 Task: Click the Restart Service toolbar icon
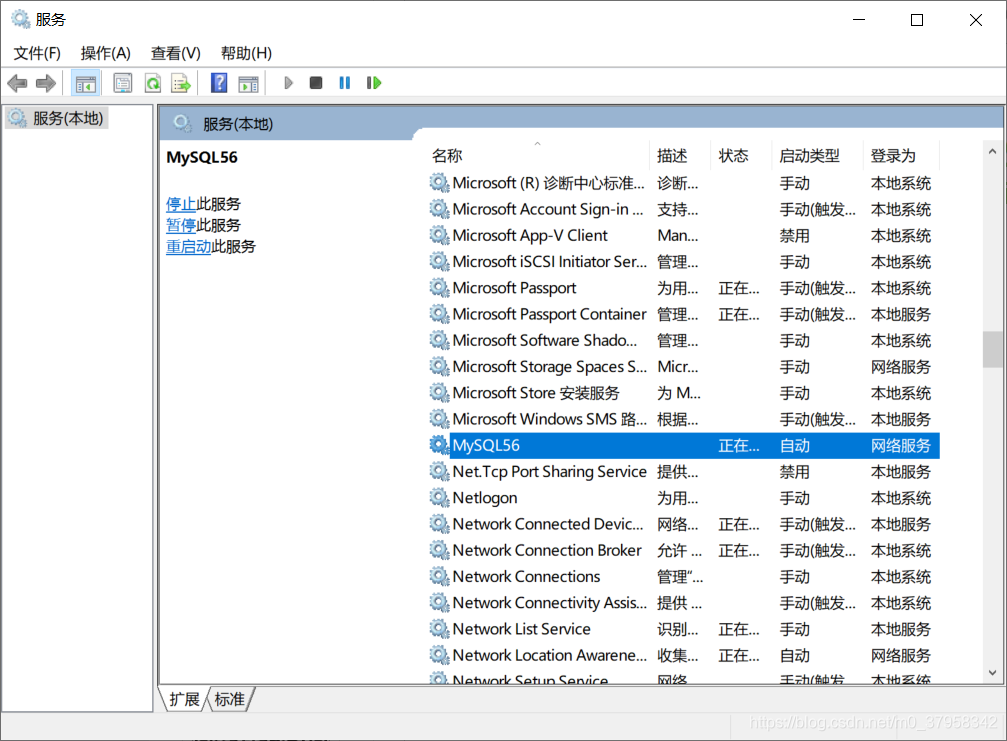tap(374, 83)
